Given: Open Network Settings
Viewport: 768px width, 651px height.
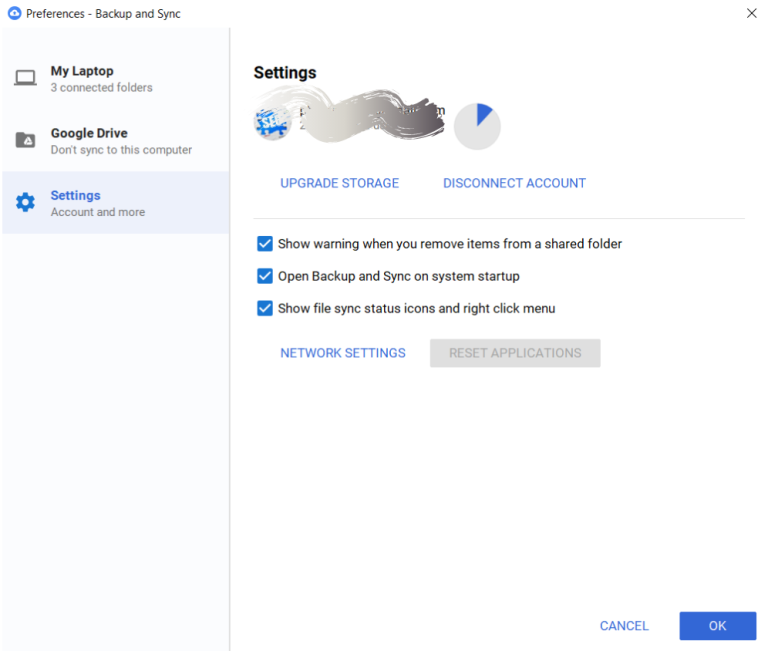Looking at the screenshot, I should pos(343,353).
